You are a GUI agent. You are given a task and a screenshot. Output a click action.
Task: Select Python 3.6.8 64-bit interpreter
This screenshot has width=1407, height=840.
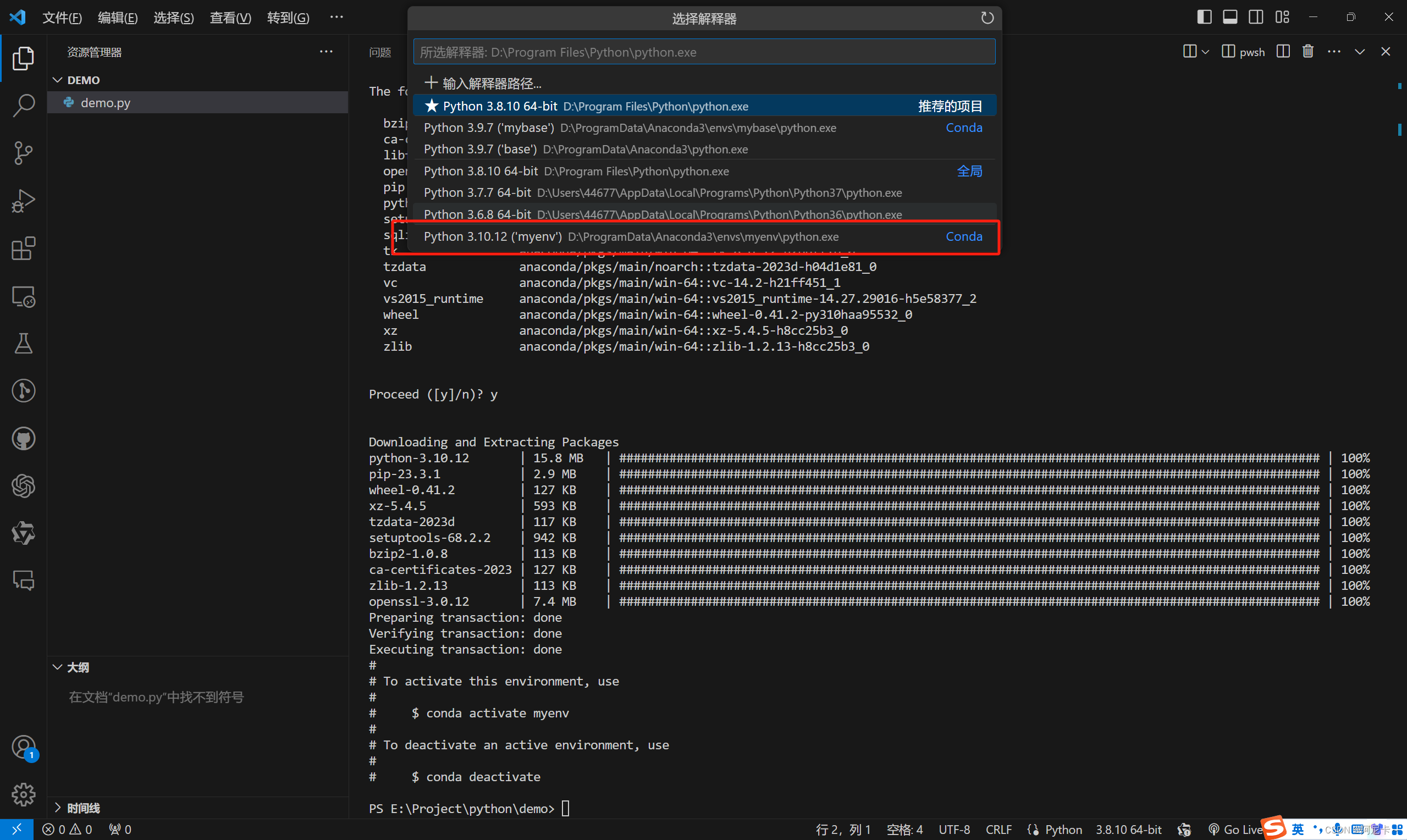click(704, 214)
